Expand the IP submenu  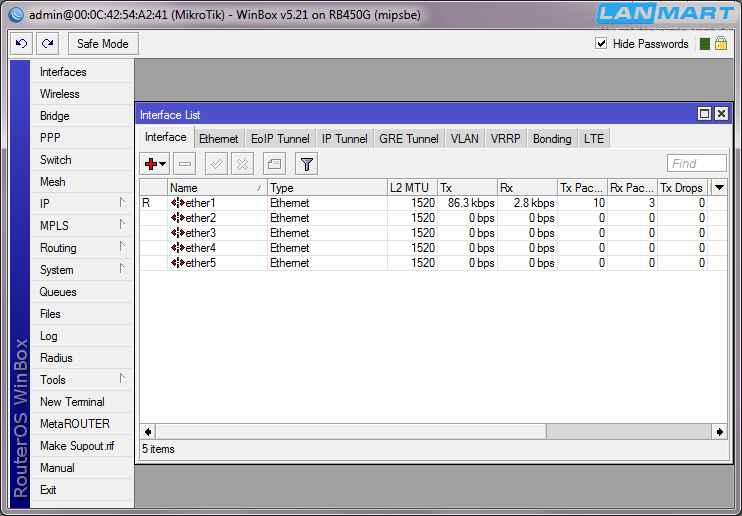pyautogui.click(x=82, y=204)
